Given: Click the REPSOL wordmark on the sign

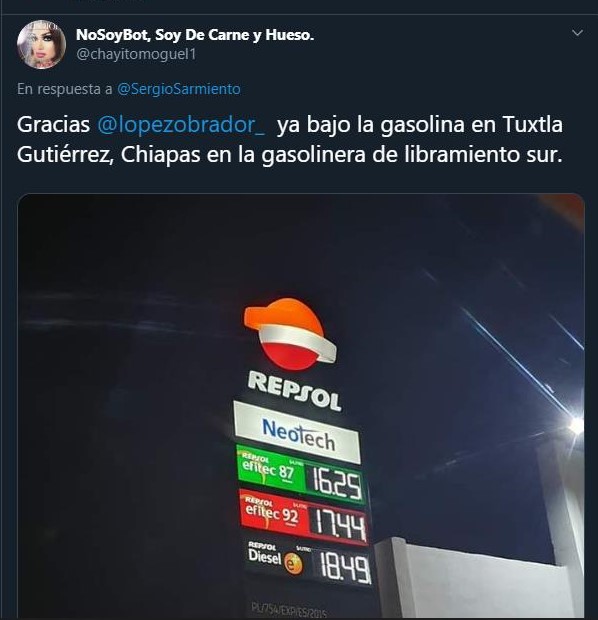Looking at the screenshot, I should (295, 391).
